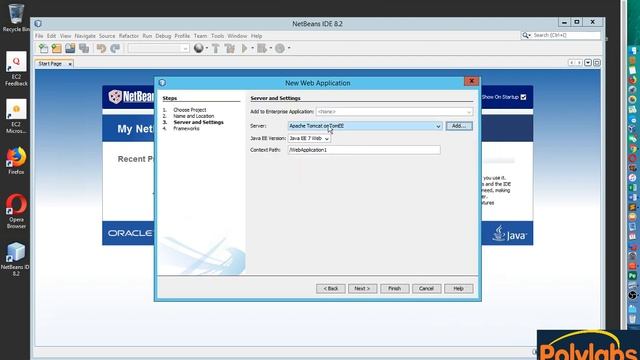Select the Recycle Bin desktop icon
This screenshot has width=640, height=360.
pos(16,18)
